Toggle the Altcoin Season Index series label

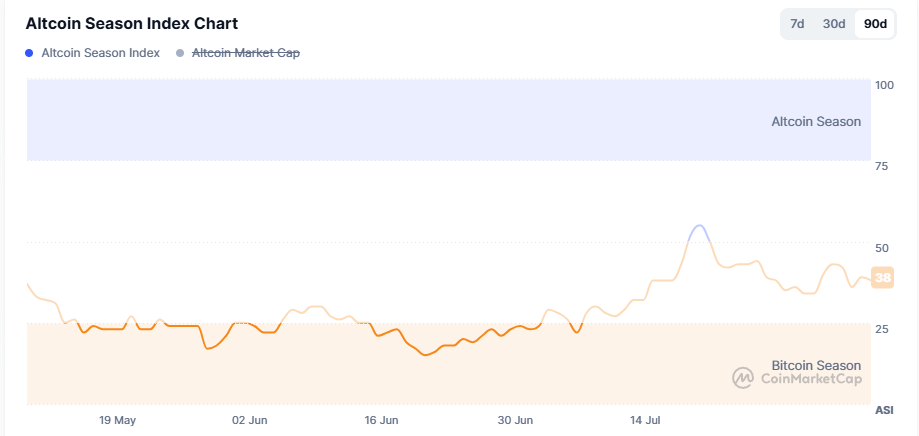pyautogui.click(x=100, y=53)
